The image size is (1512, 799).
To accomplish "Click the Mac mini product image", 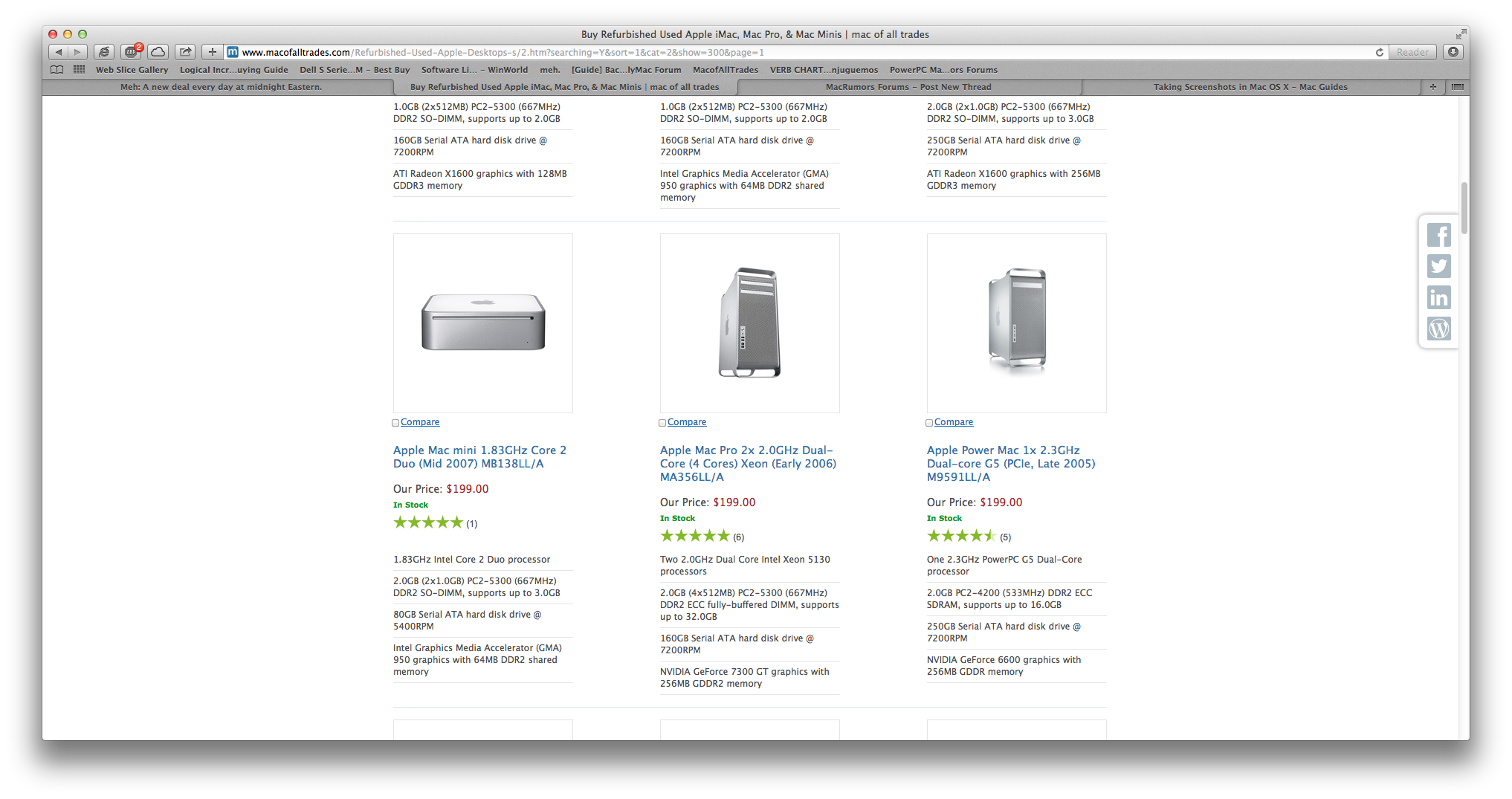I will (x=483, y=323).
